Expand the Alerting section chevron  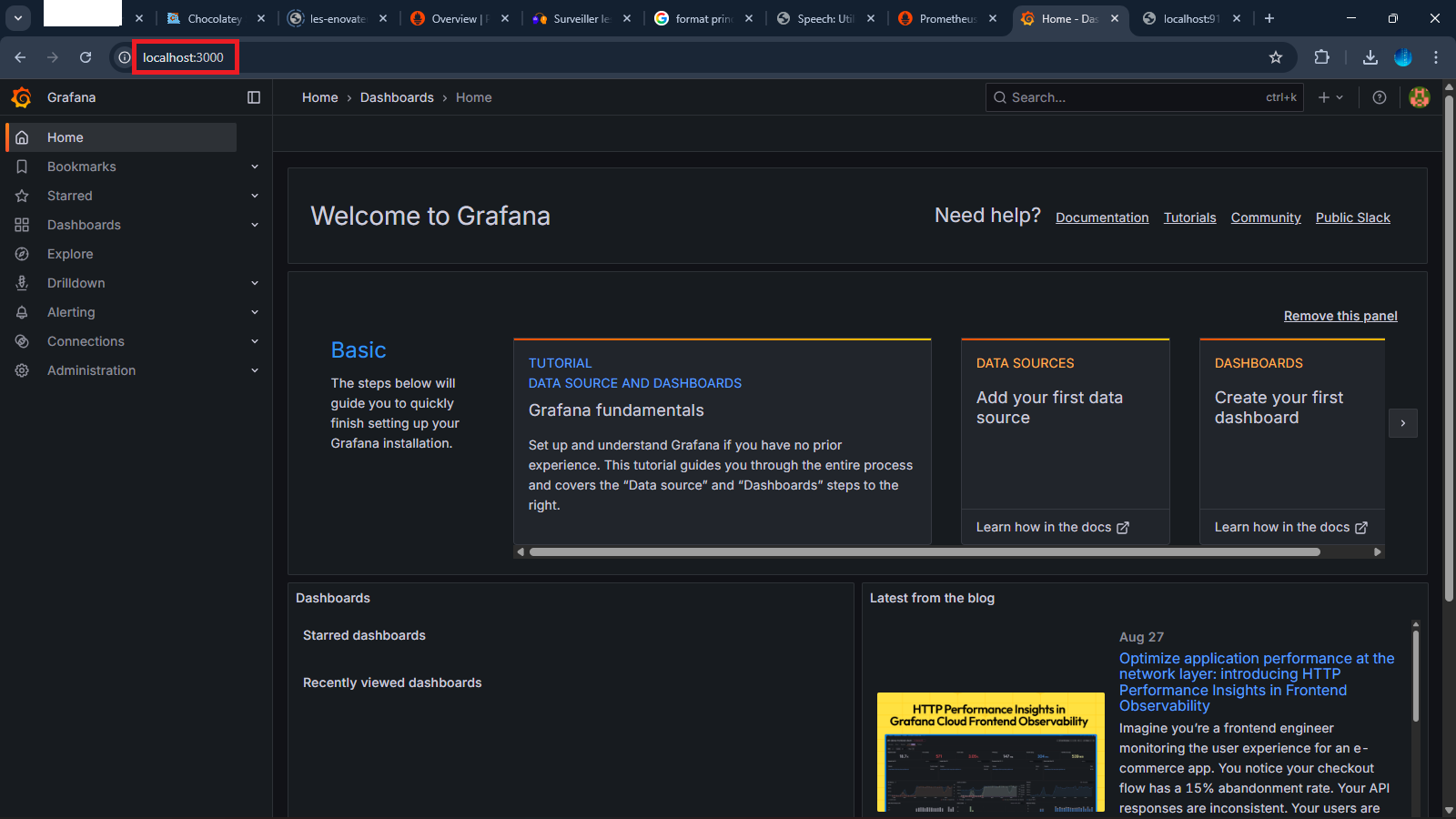click(255, 312)
